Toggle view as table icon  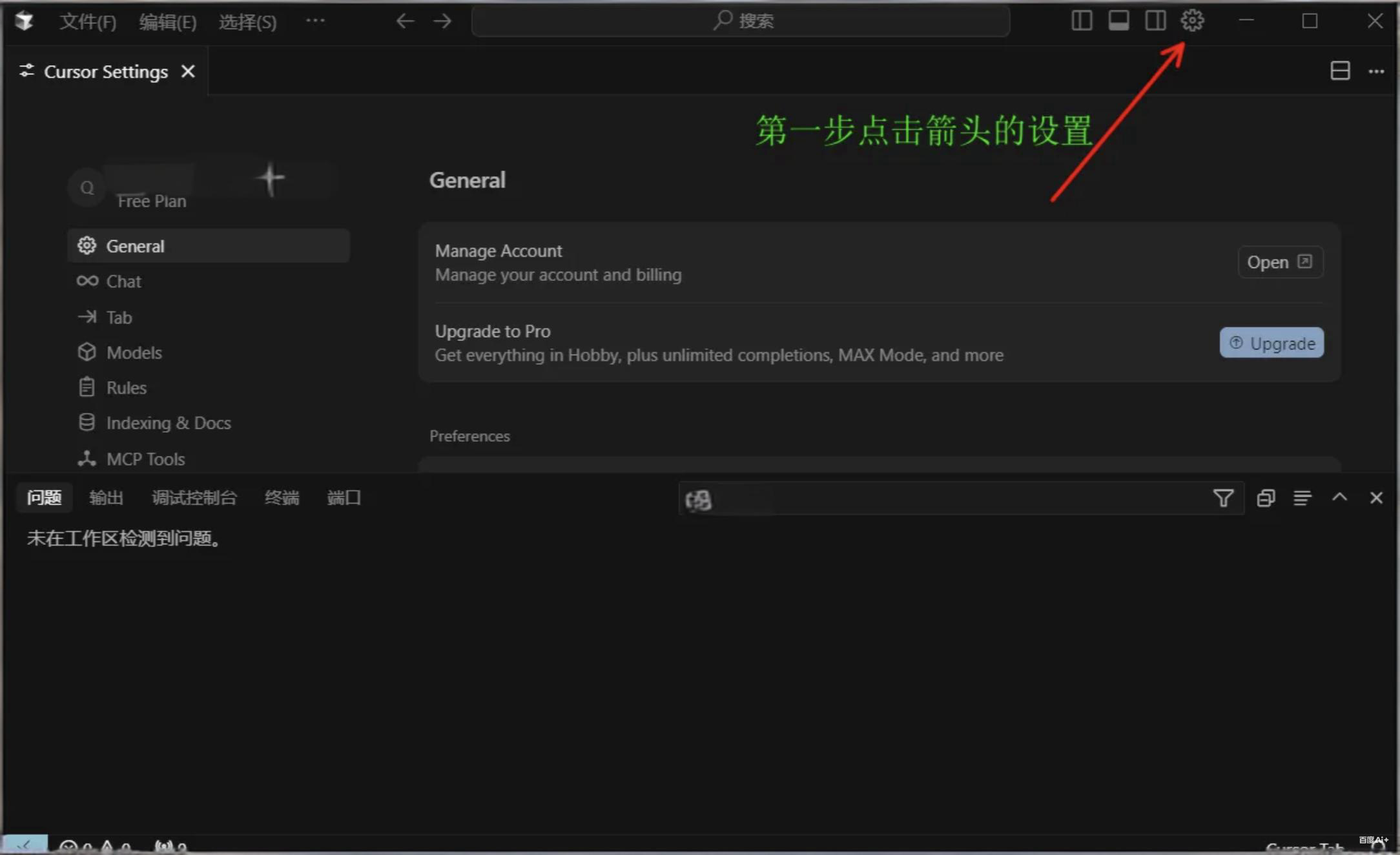(1302, 498)
